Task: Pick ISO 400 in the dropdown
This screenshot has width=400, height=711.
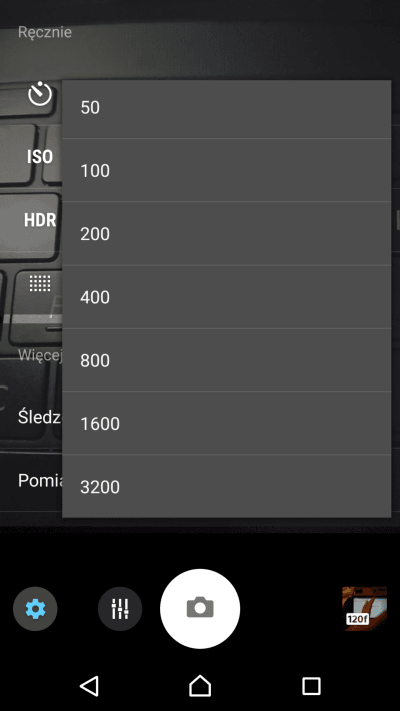Action: click(226, 297)
